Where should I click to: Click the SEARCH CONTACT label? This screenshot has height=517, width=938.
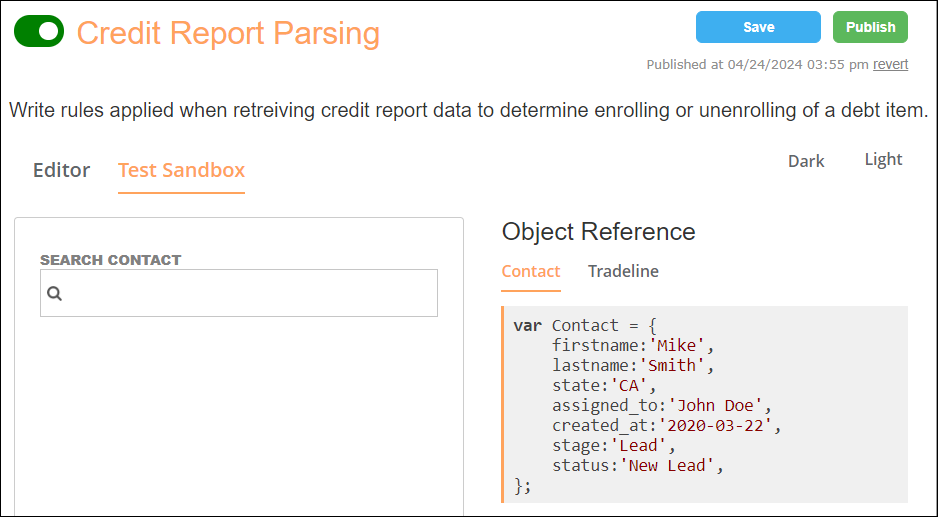[x=111, y=260]
